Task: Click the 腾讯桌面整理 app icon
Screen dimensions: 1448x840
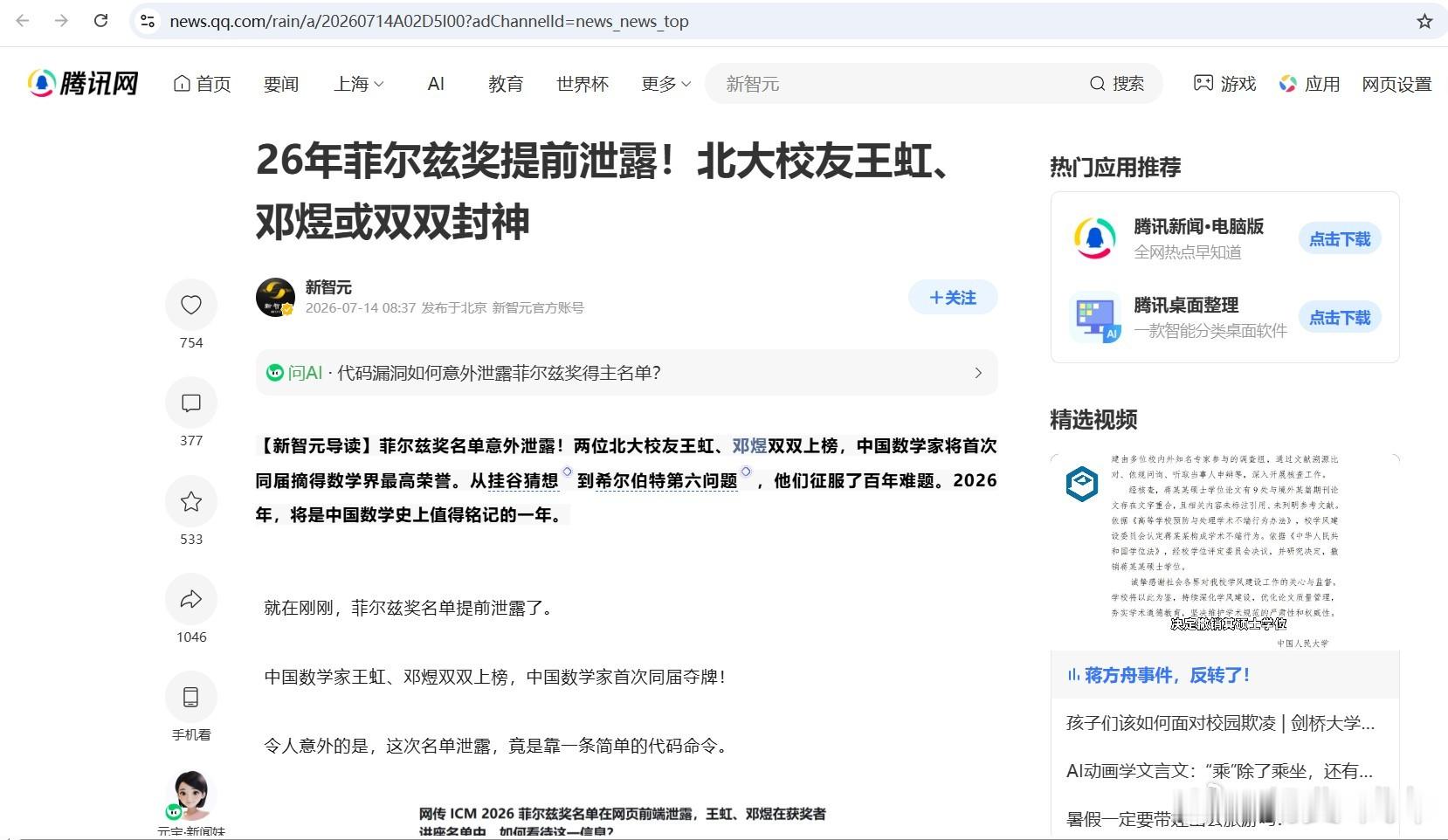Action: point(1095,317)
